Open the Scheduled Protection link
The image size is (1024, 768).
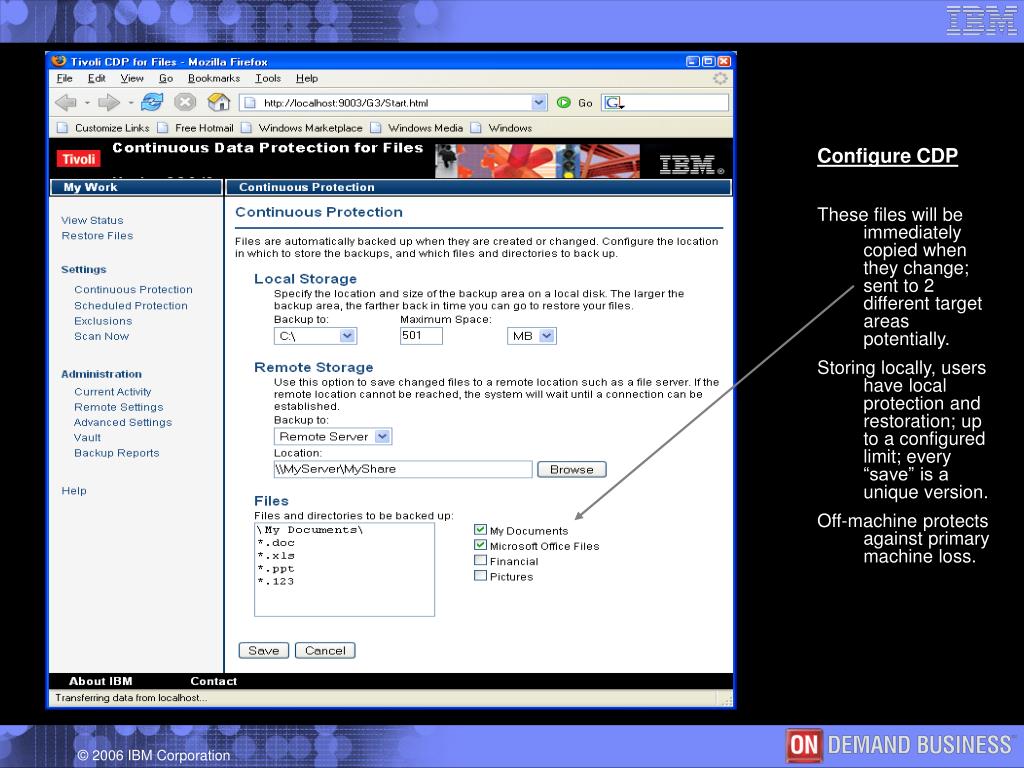(x=131, y=306)
